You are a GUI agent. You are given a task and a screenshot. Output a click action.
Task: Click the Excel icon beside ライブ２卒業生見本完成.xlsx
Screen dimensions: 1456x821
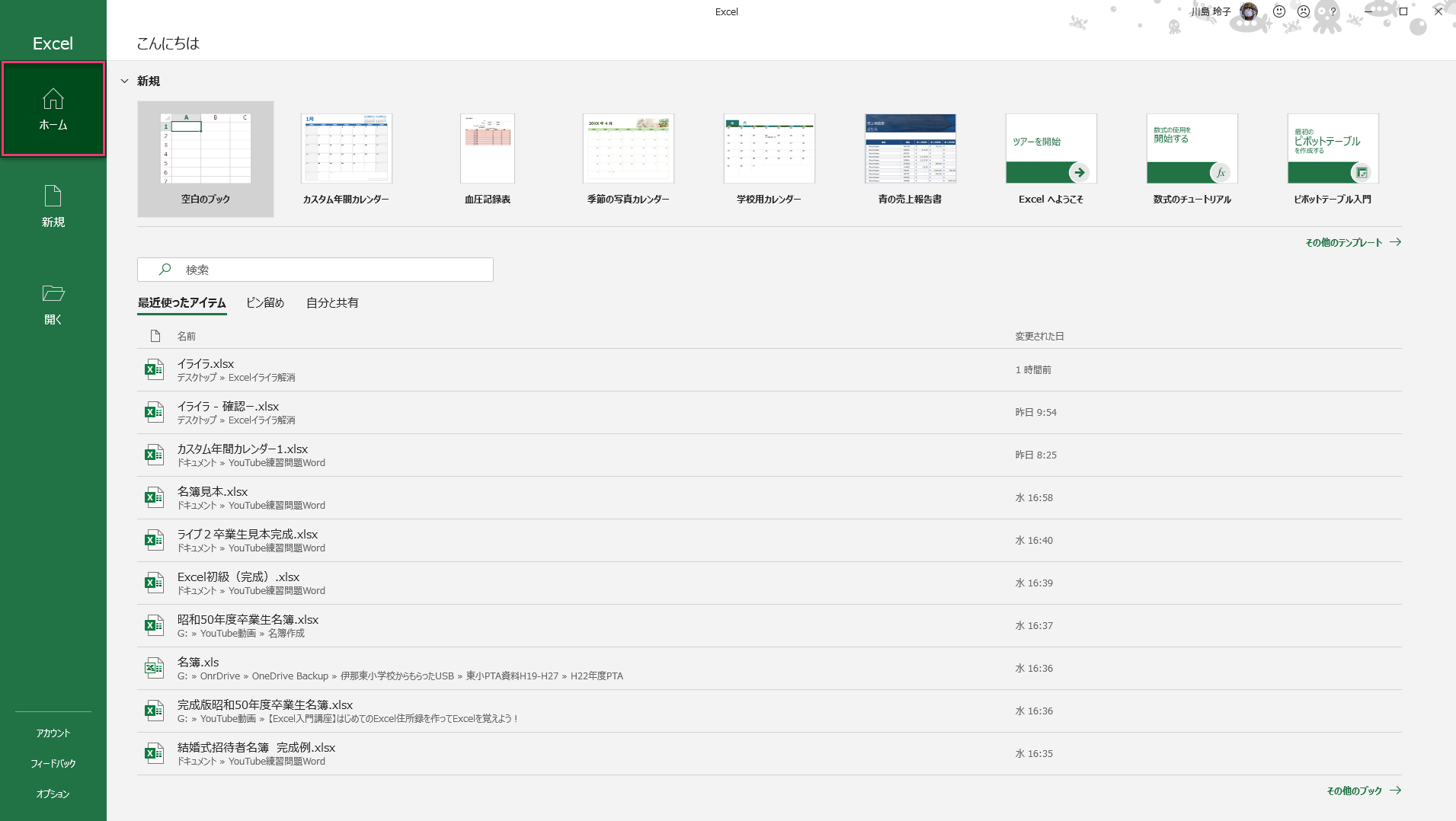pos(155,541)
